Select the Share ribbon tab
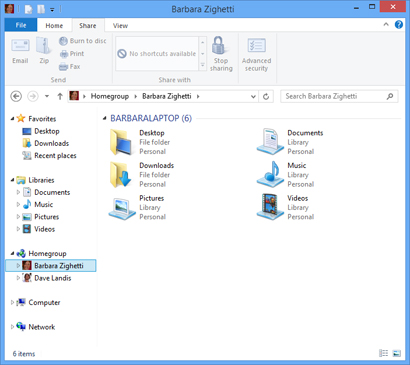Viewport: 410px width, 365px height. point(88,25)
